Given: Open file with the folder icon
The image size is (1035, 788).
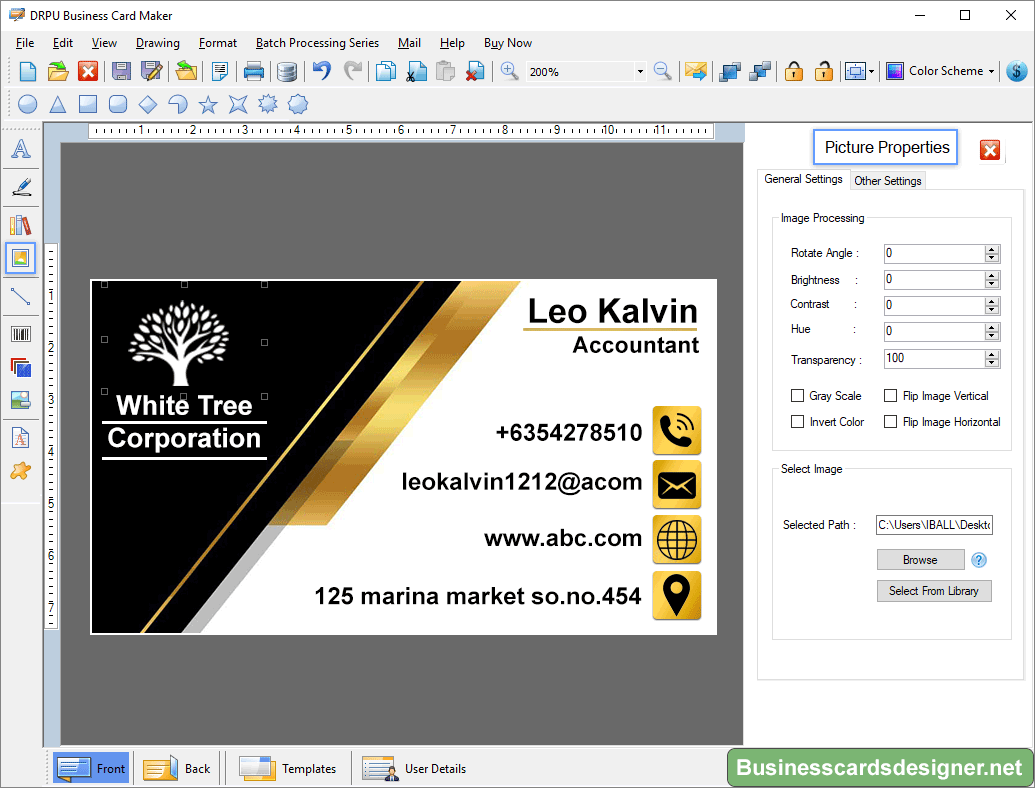Looking at the screenshot, I should [58, 71].
